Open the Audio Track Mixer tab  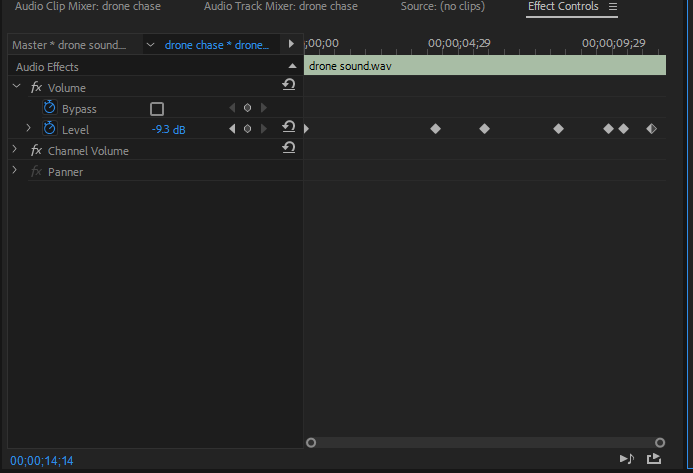click(281, 6)
